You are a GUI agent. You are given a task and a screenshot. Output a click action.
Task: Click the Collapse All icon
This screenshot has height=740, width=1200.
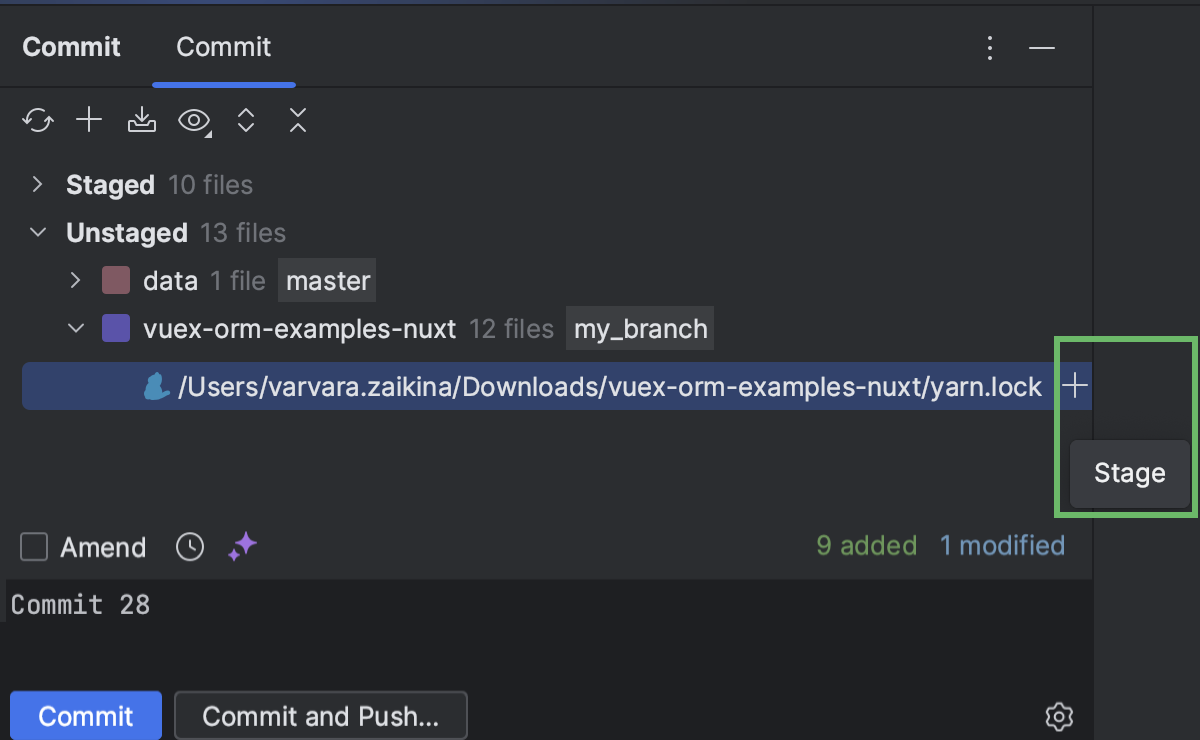[297, 119]
